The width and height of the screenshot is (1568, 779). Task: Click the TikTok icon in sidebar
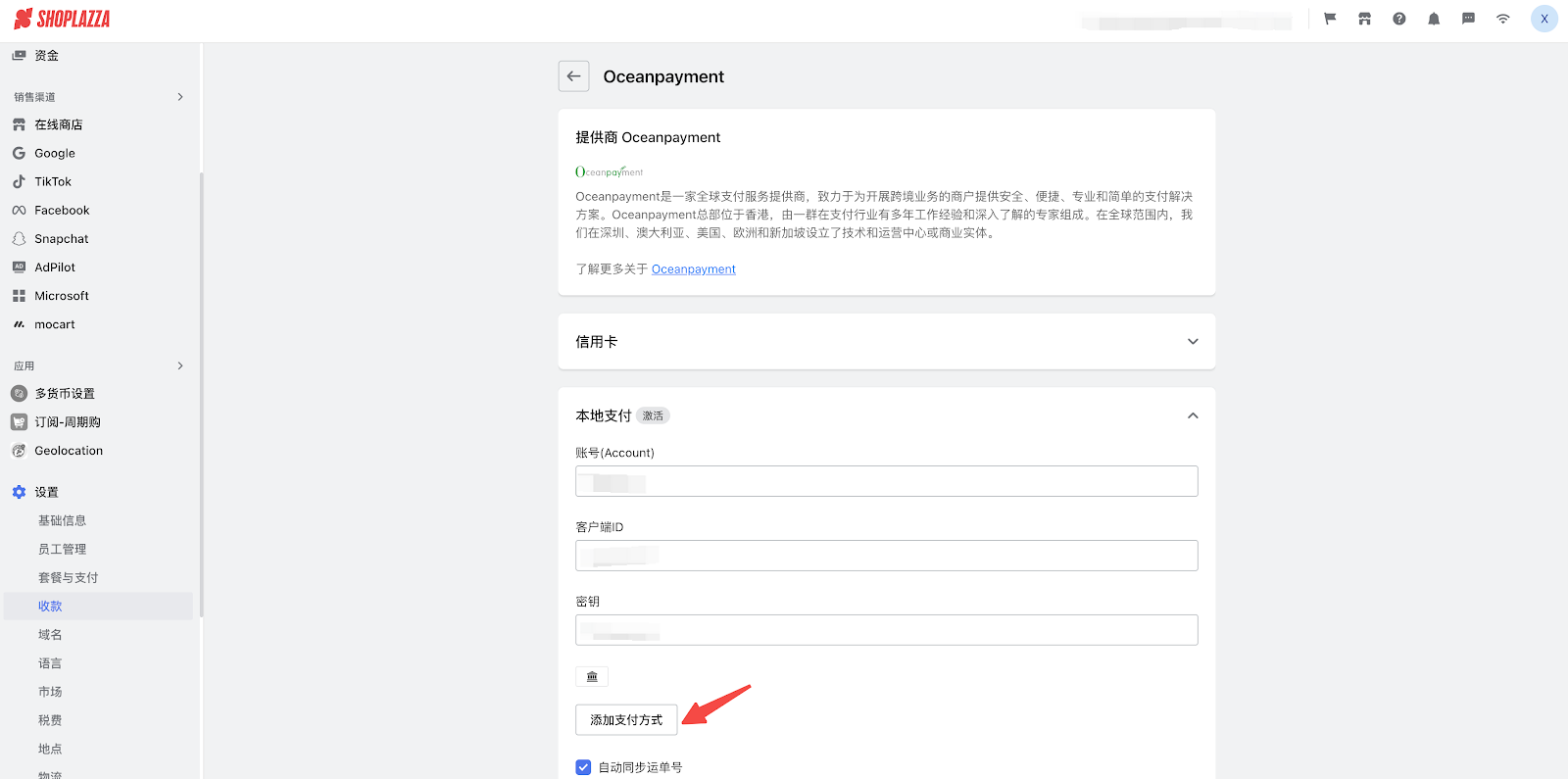[19, 181]
